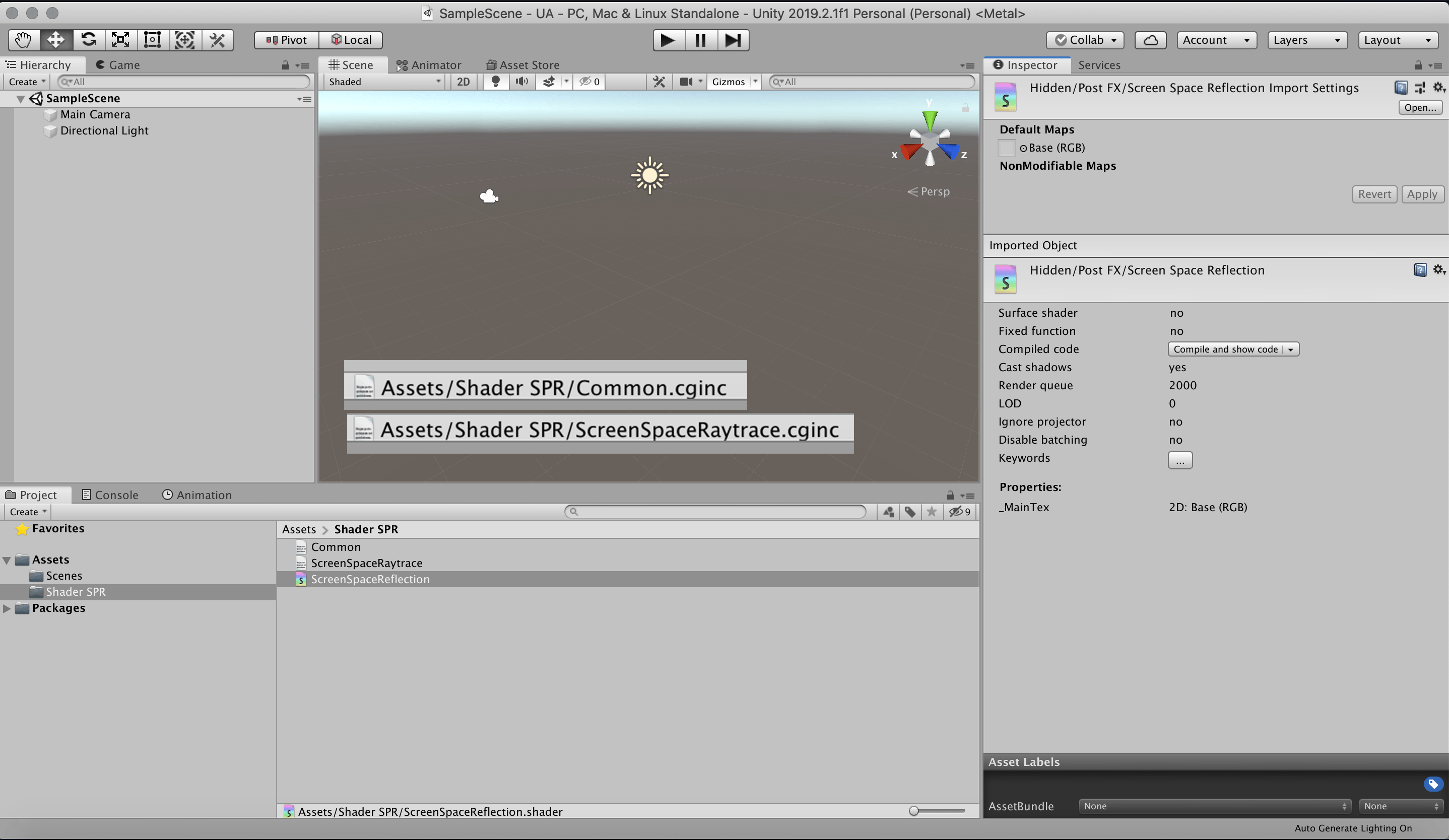Select the Hand tool
1449x840 pixels.
coord(24,40)
